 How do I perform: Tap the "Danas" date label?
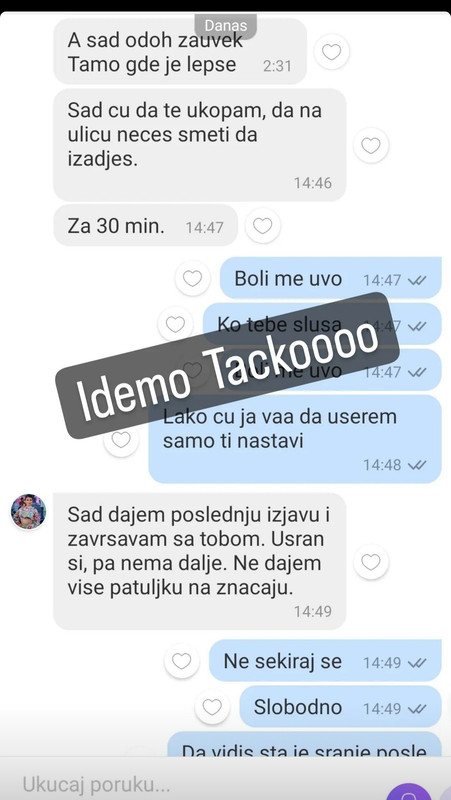click(226, 26)
